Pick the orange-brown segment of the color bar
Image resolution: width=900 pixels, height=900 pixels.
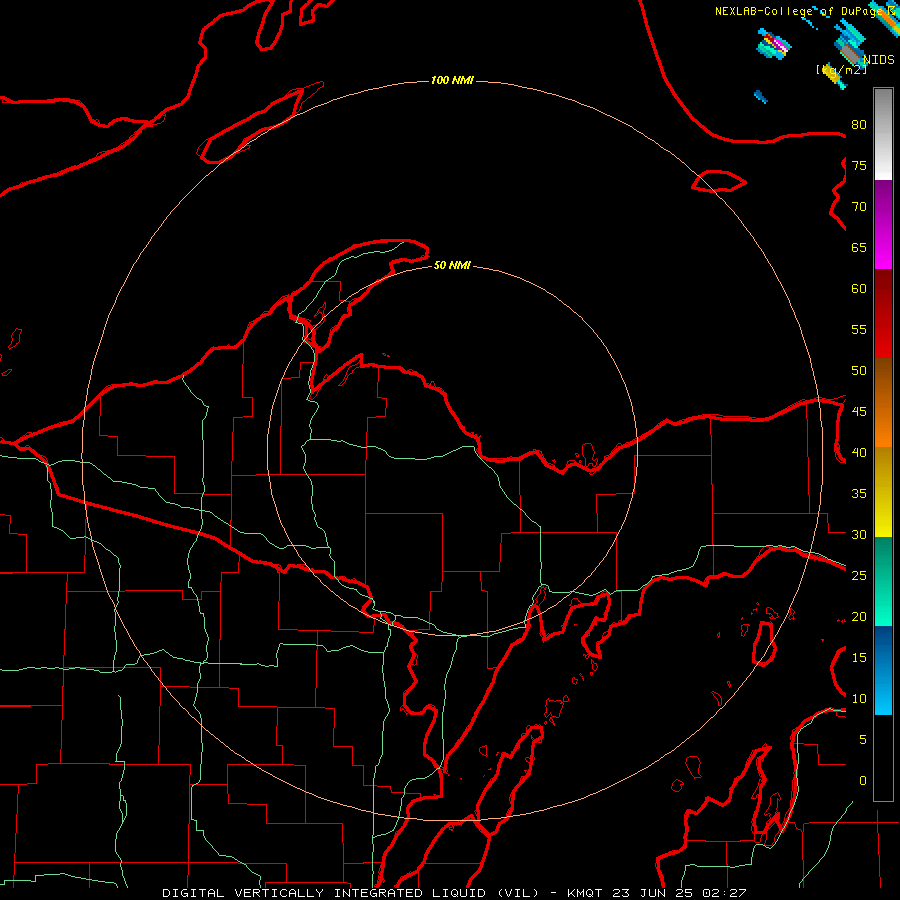[x=883, y=402]
